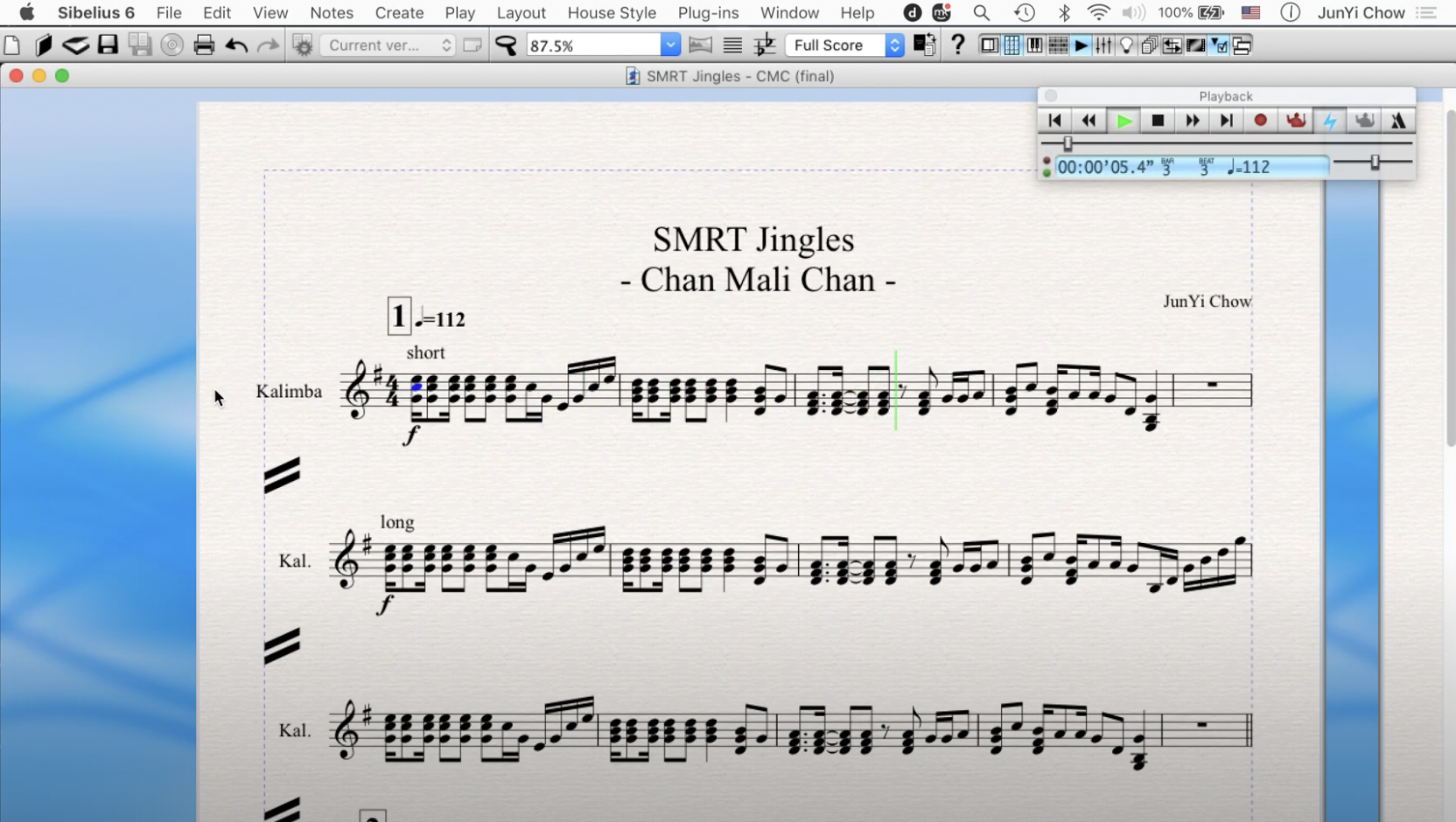Toggle the Keypad window icon

click(x=1011, y=45)
